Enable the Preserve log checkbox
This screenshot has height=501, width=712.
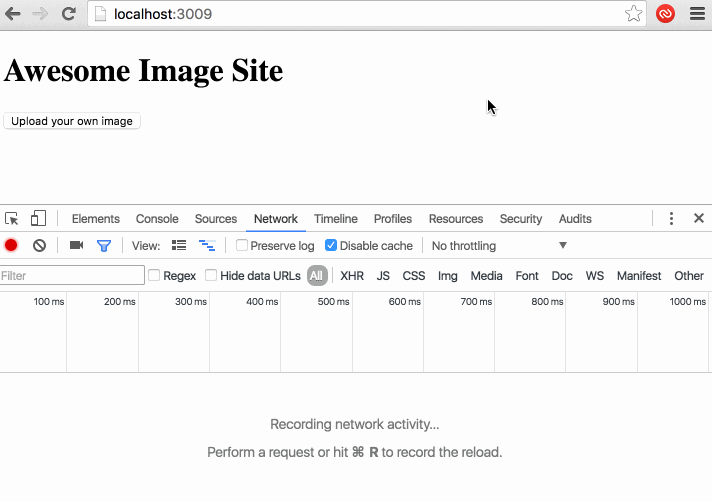(x=242, y=246)
